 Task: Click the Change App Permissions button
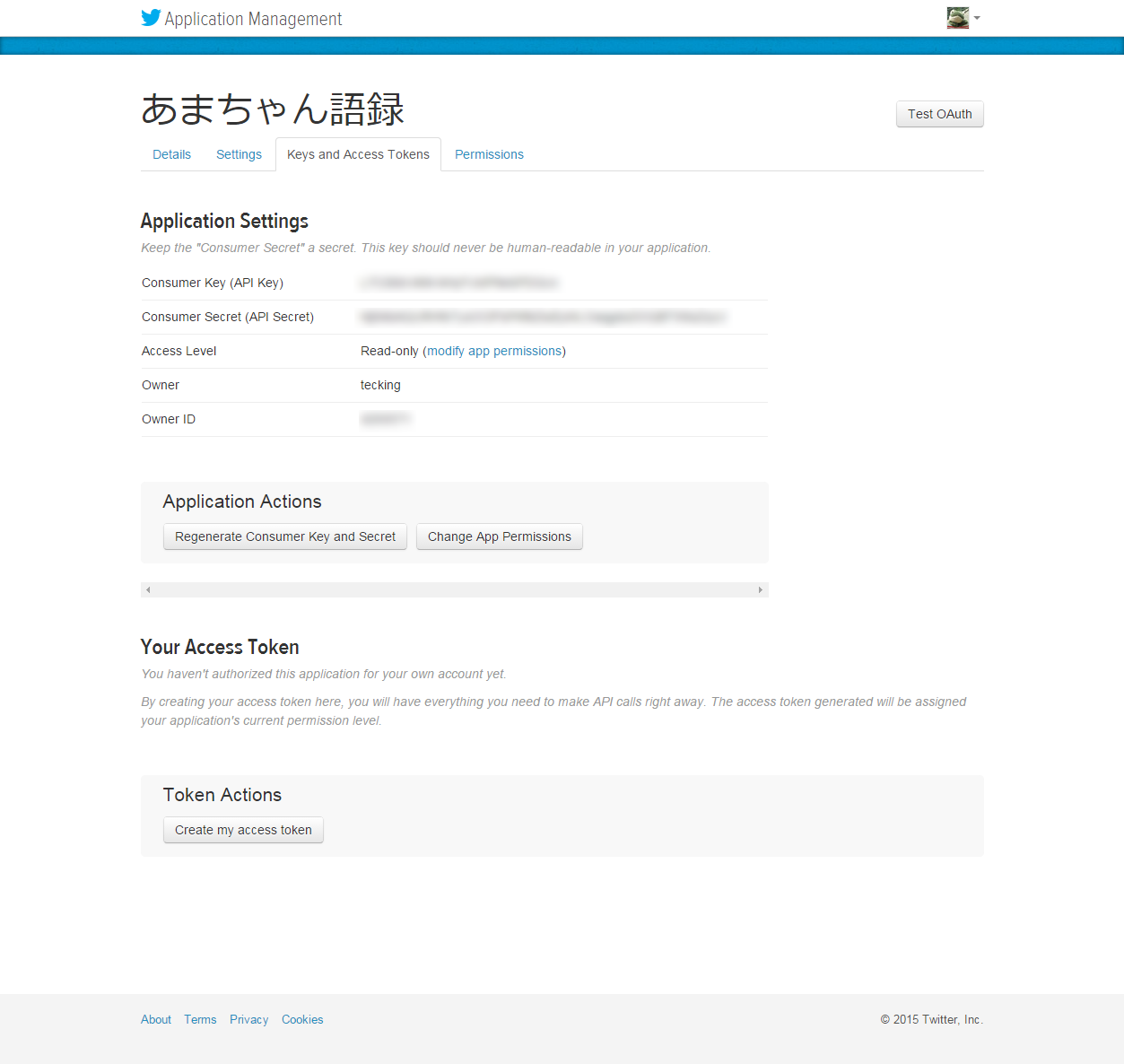[500, 536]
